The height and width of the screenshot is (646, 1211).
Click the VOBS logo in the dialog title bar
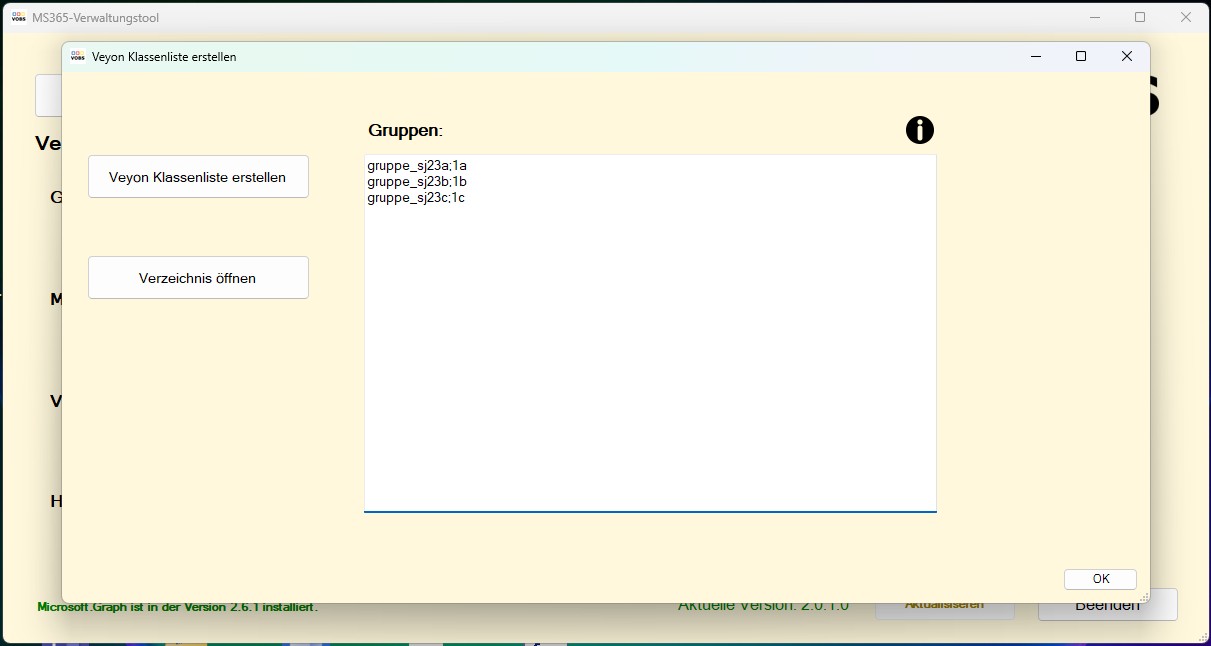coord(78,57)
